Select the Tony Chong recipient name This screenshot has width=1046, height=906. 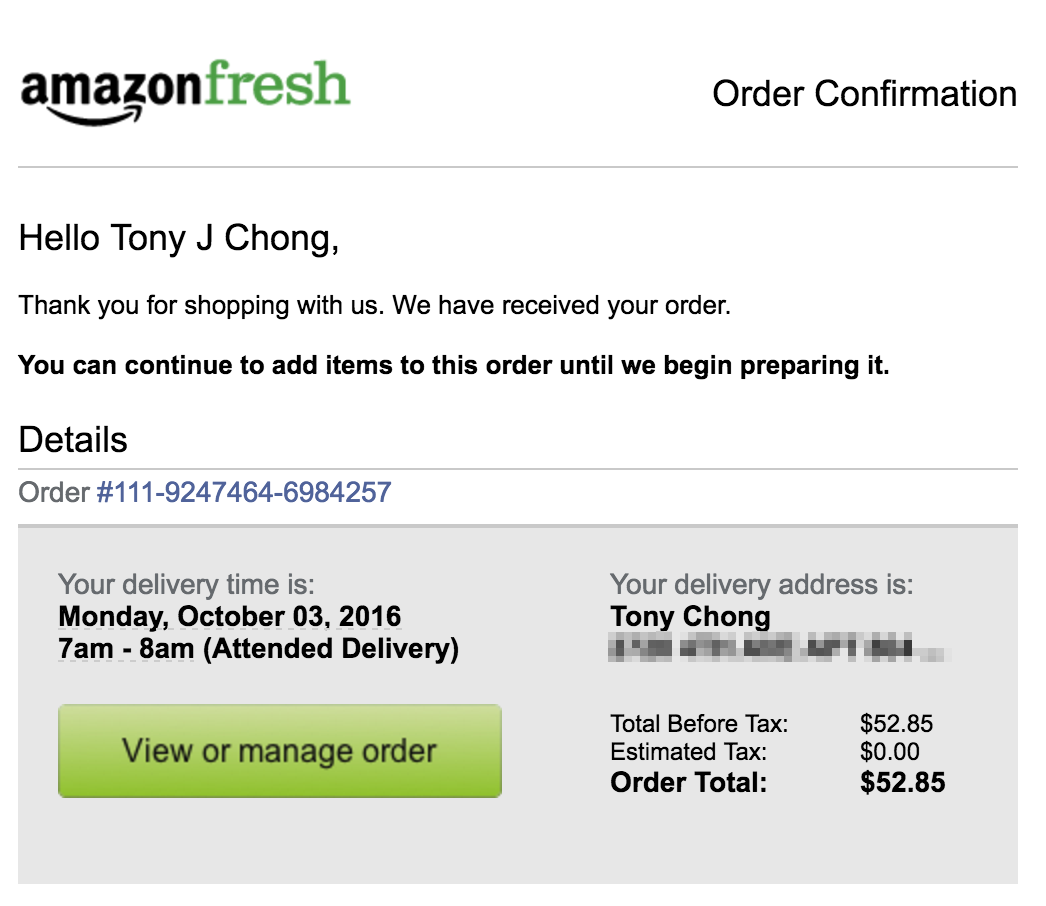(690, 616)
